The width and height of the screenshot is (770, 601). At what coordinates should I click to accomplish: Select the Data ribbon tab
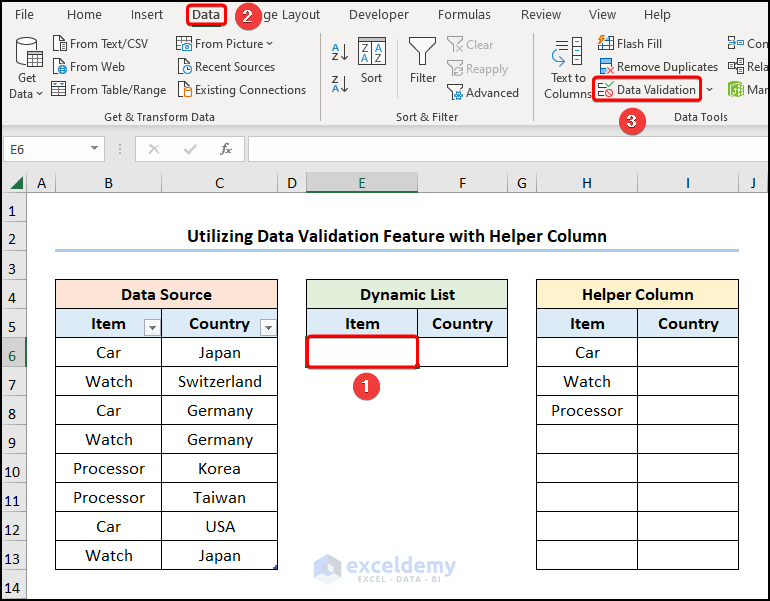pos(206,15)
